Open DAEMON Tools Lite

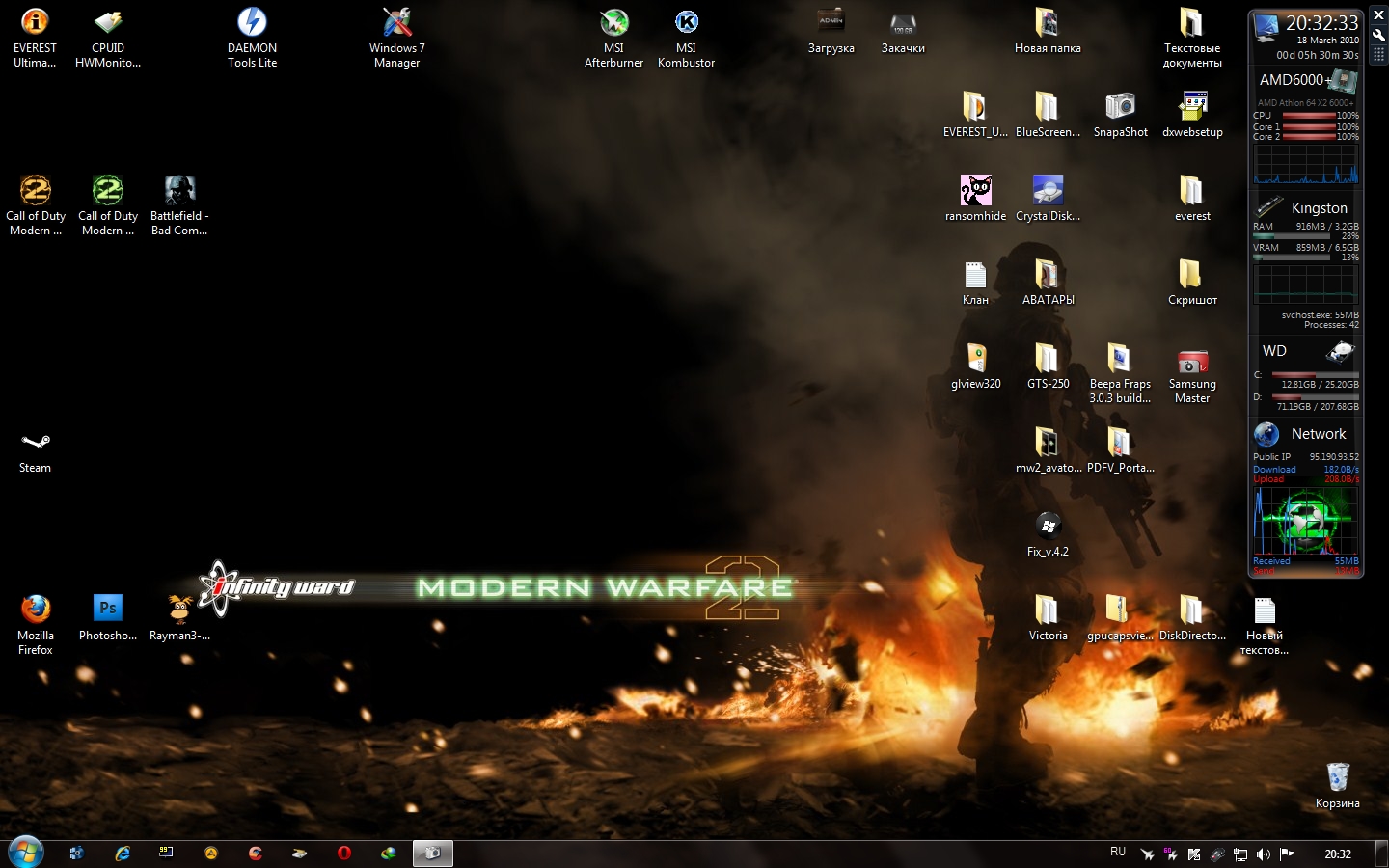pyautogui.click(x=252, y=23)
